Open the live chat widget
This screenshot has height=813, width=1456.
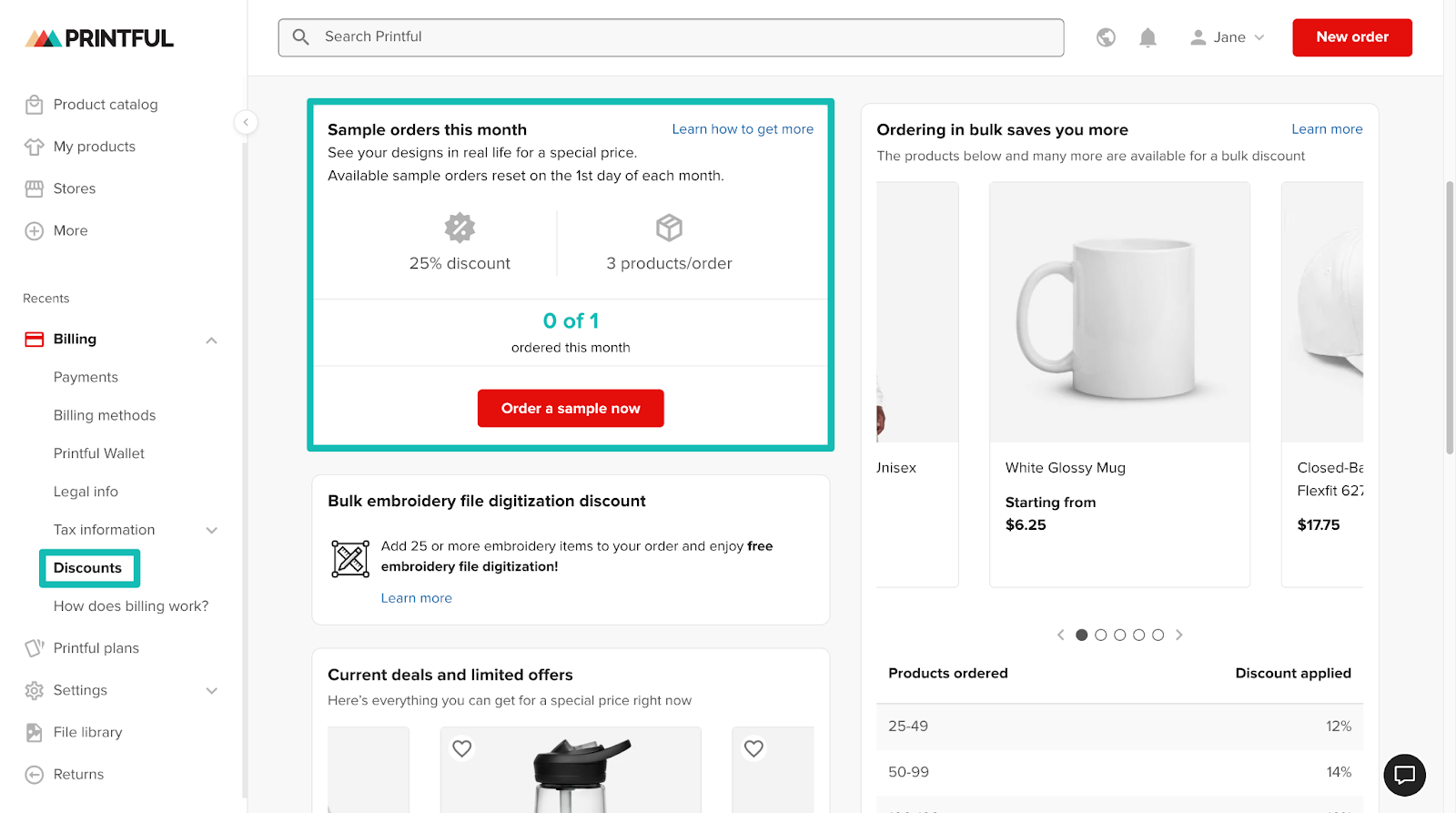(x=1404, y=775)
